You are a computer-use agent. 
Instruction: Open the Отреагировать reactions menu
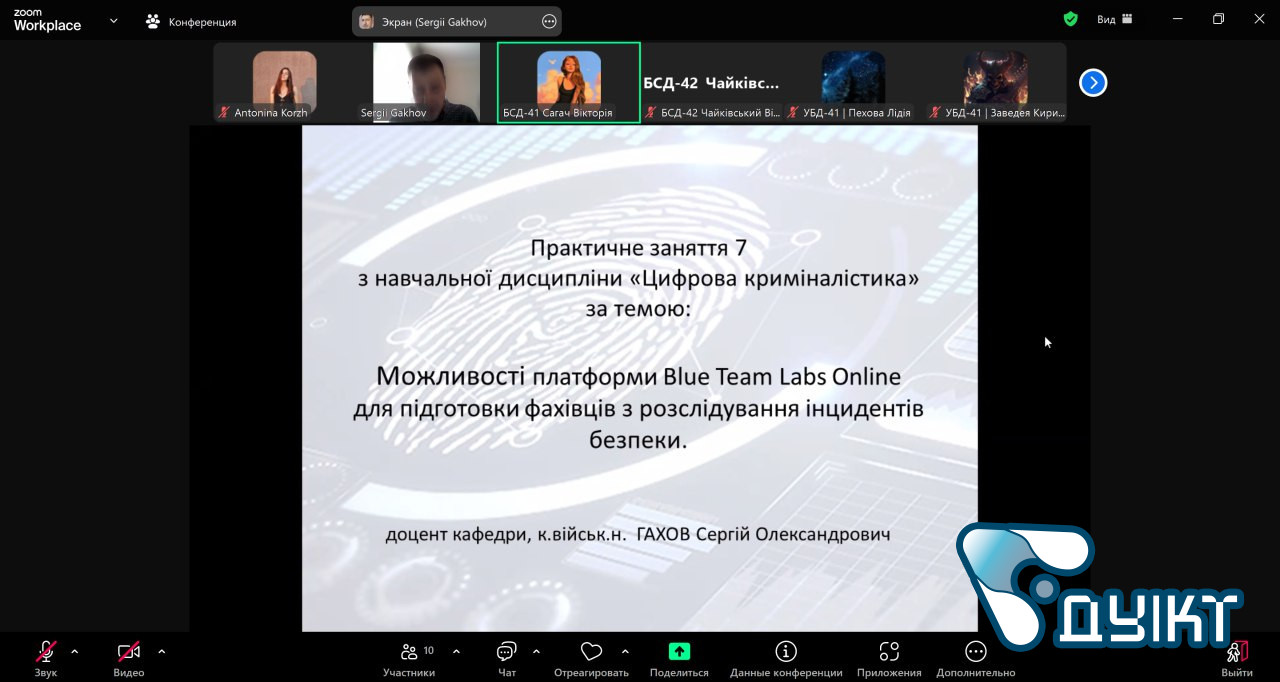coord(591,659)
